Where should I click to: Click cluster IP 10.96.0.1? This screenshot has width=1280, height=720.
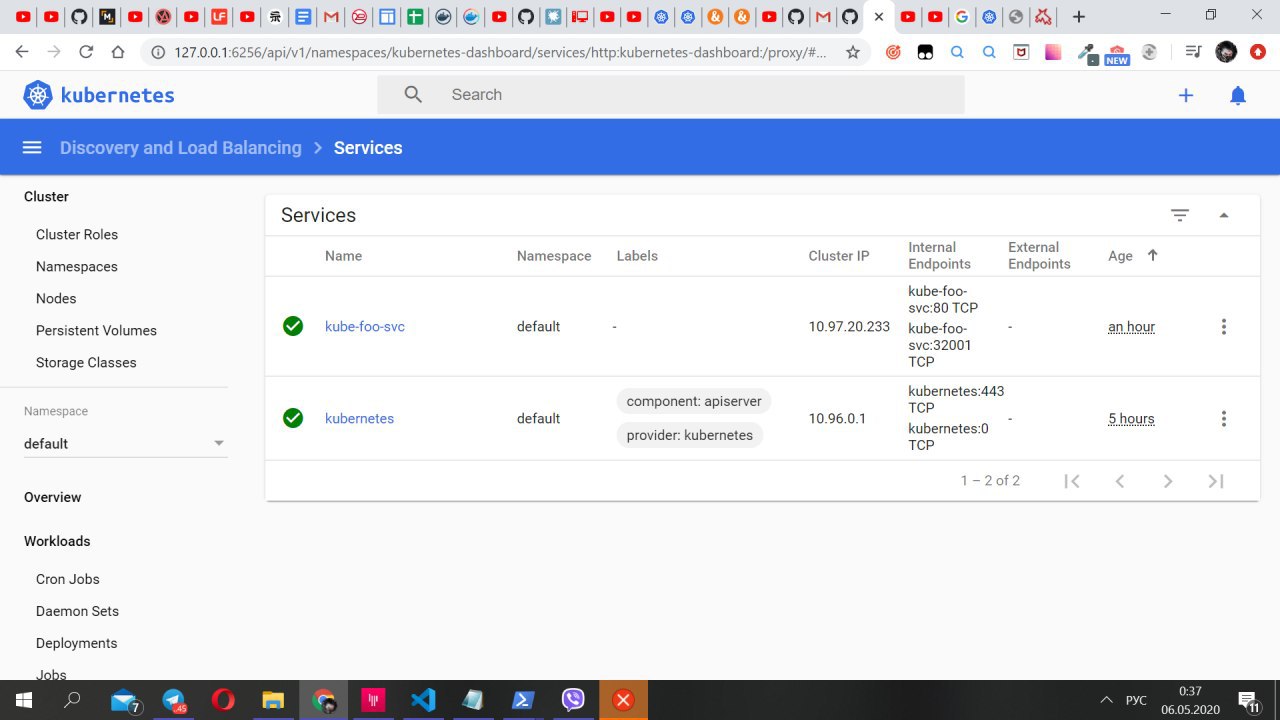[x=837, y=418]
